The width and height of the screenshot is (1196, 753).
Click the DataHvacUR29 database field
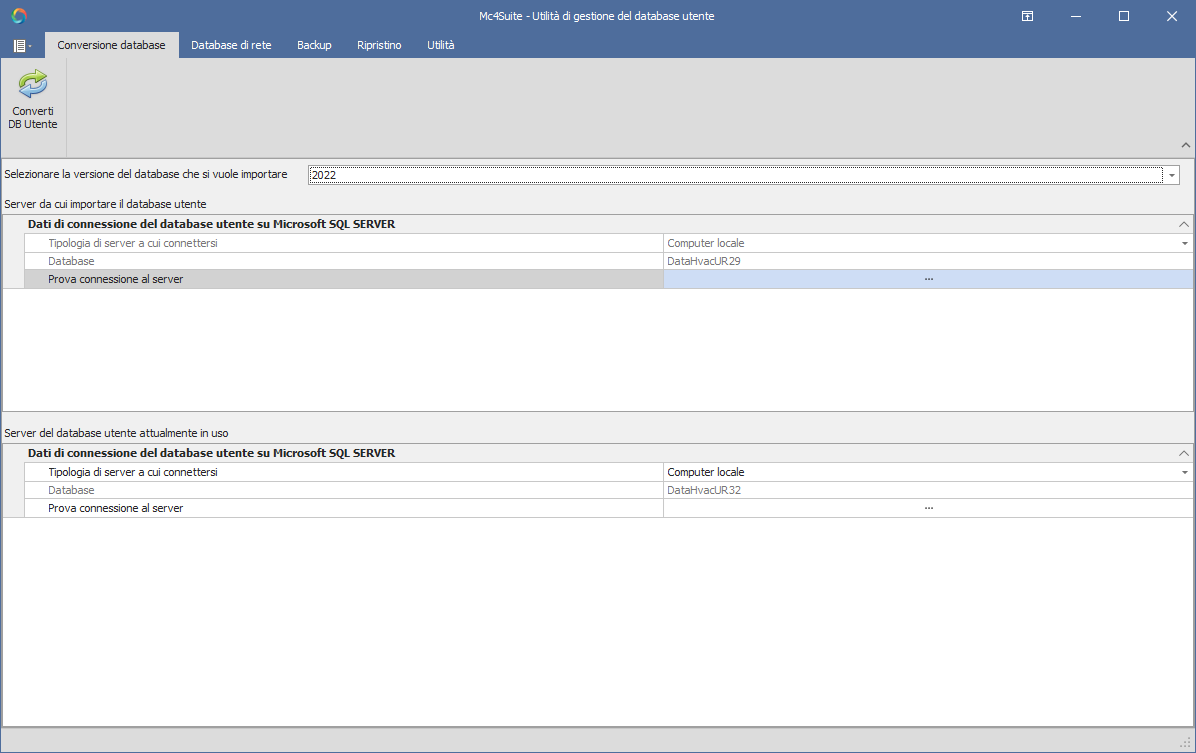(x=927, y=261)
